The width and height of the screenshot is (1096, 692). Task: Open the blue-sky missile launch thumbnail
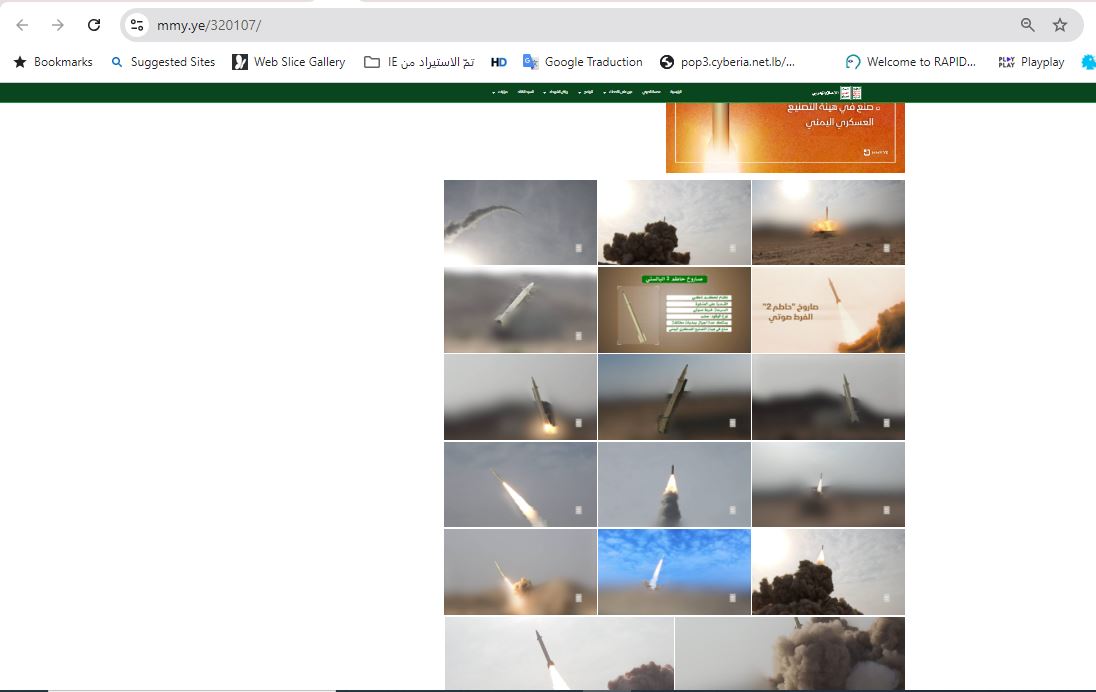pyautogui.click(x=674, y=572)
